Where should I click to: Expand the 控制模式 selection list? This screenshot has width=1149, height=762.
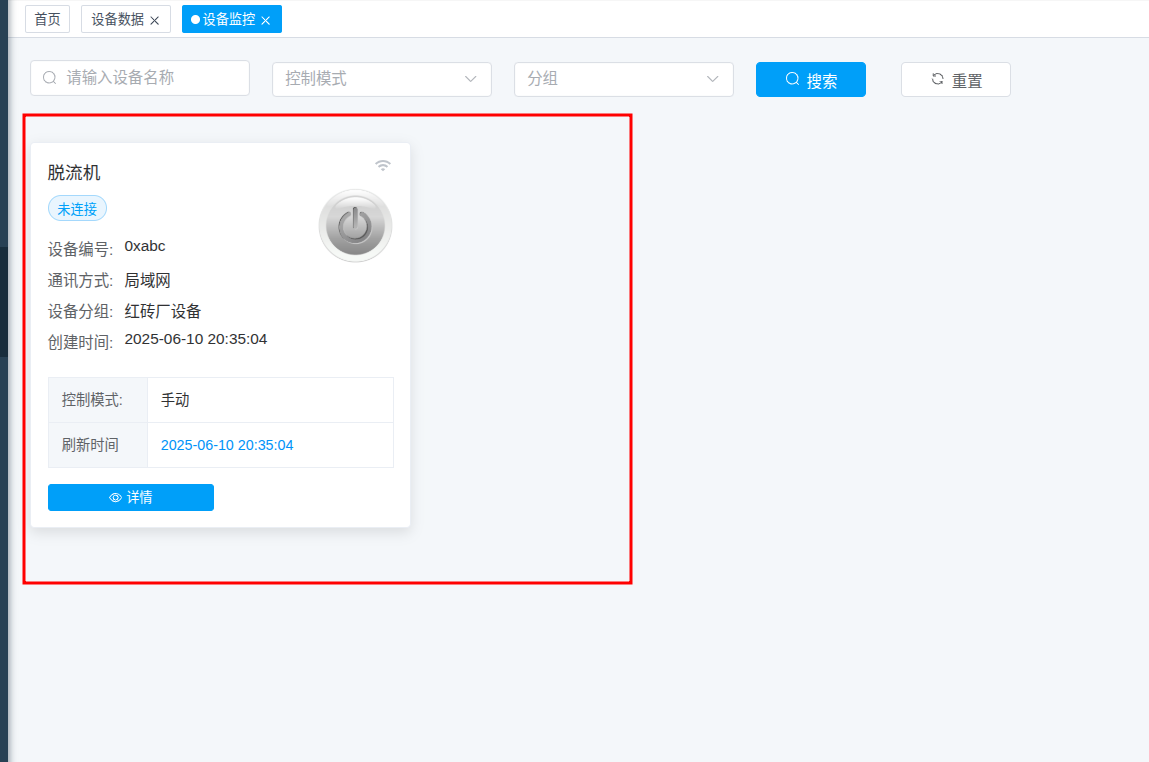pos(382,78)
